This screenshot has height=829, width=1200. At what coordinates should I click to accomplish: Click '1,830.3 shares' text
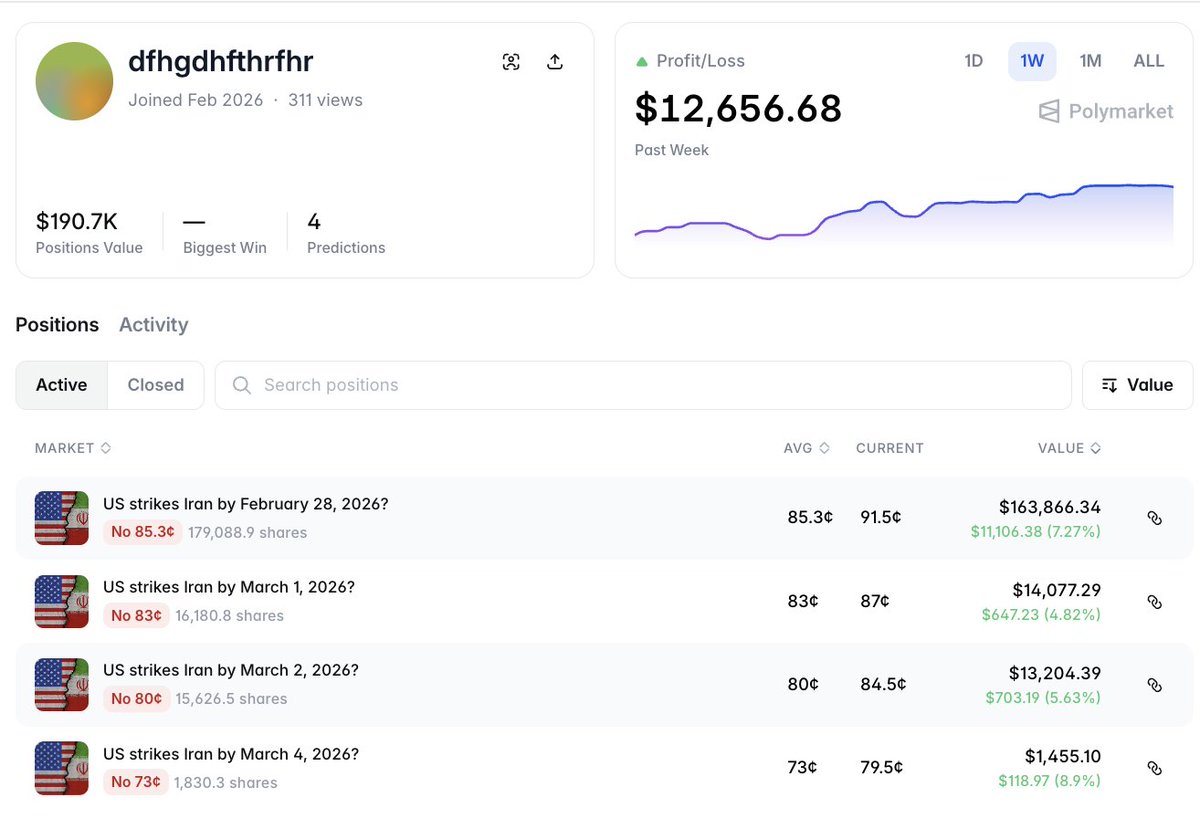point(226,783)
